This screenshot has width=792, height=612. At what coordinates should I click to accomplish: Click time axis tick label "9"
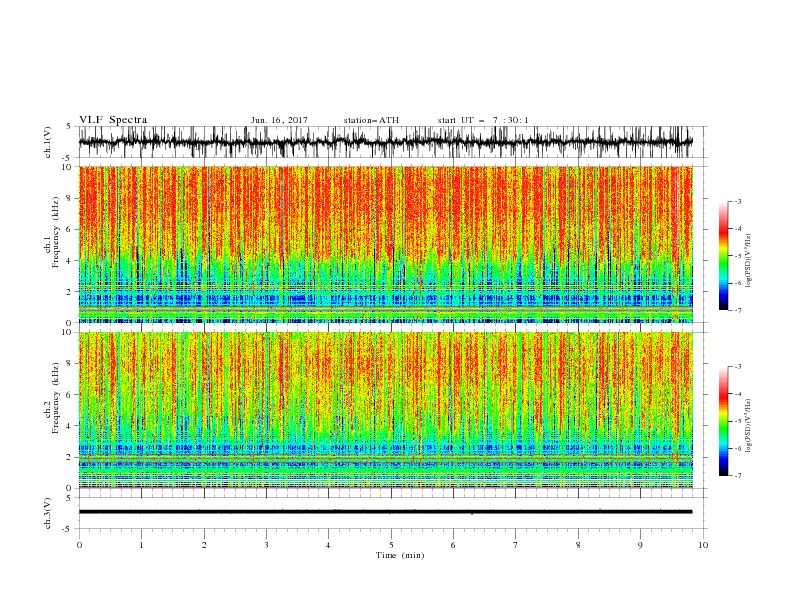(640, 545)
